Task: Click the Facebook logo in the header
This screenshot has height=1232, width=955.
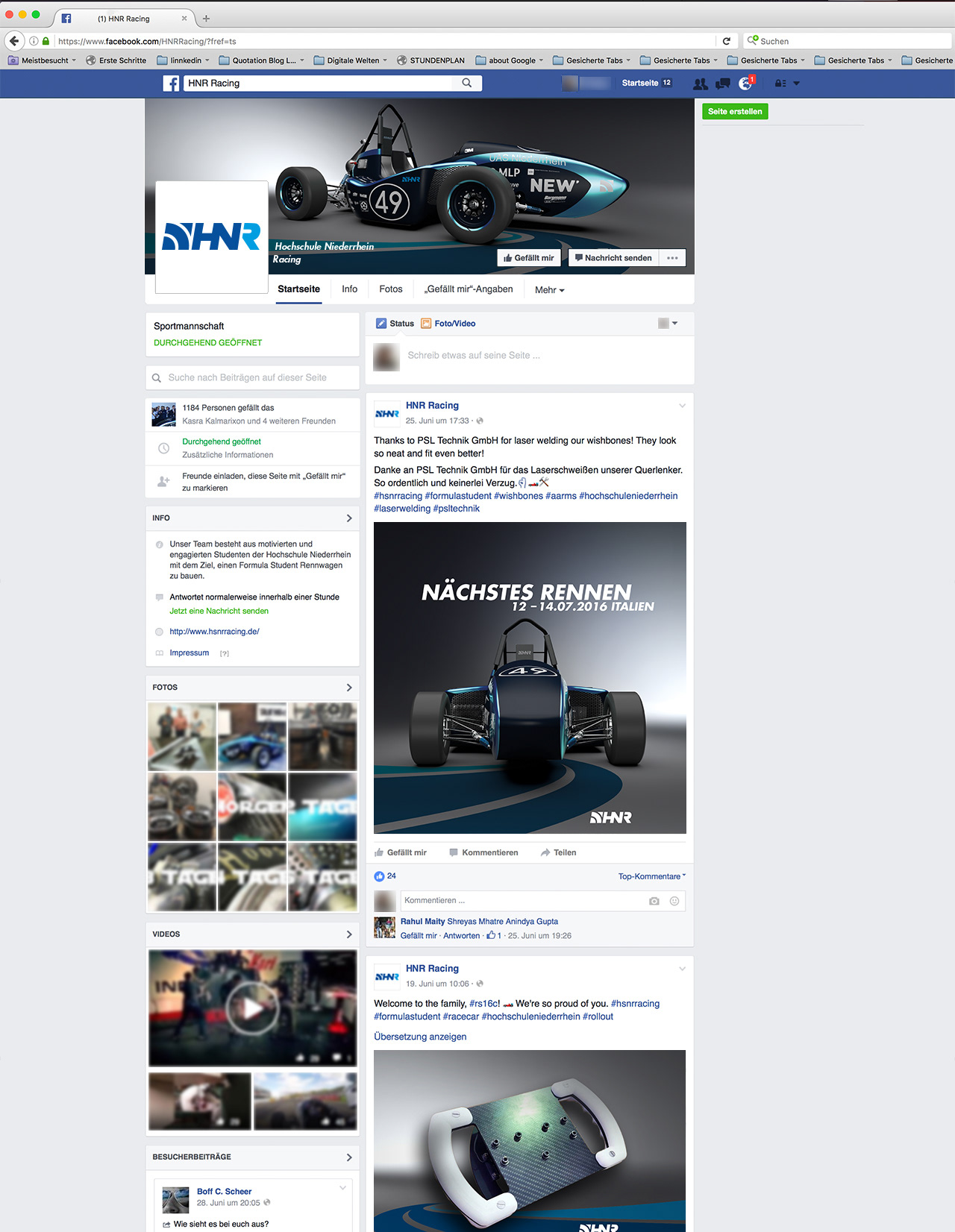Action: tap(171, 84)
